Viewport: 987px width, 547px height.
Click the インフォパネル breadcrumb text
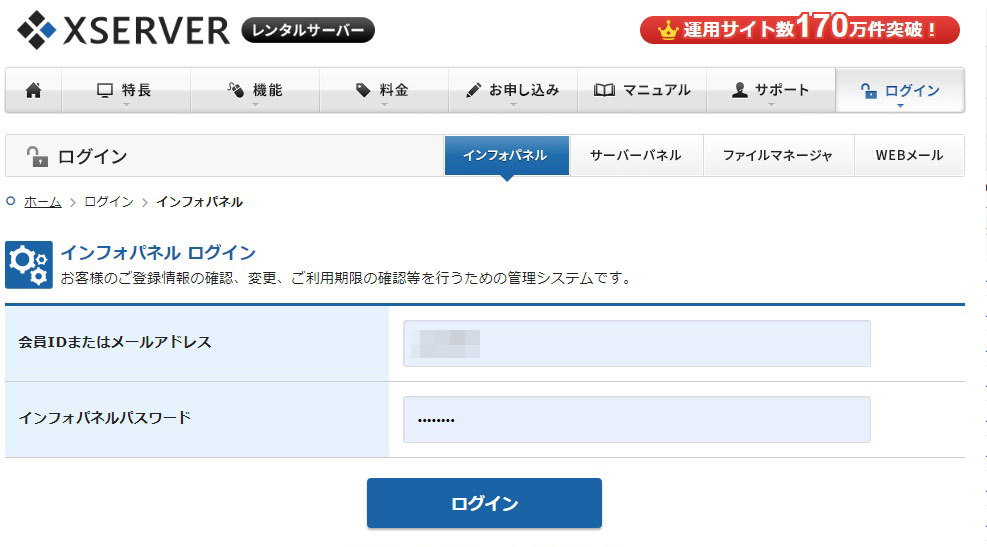click(x=200, y=202)
